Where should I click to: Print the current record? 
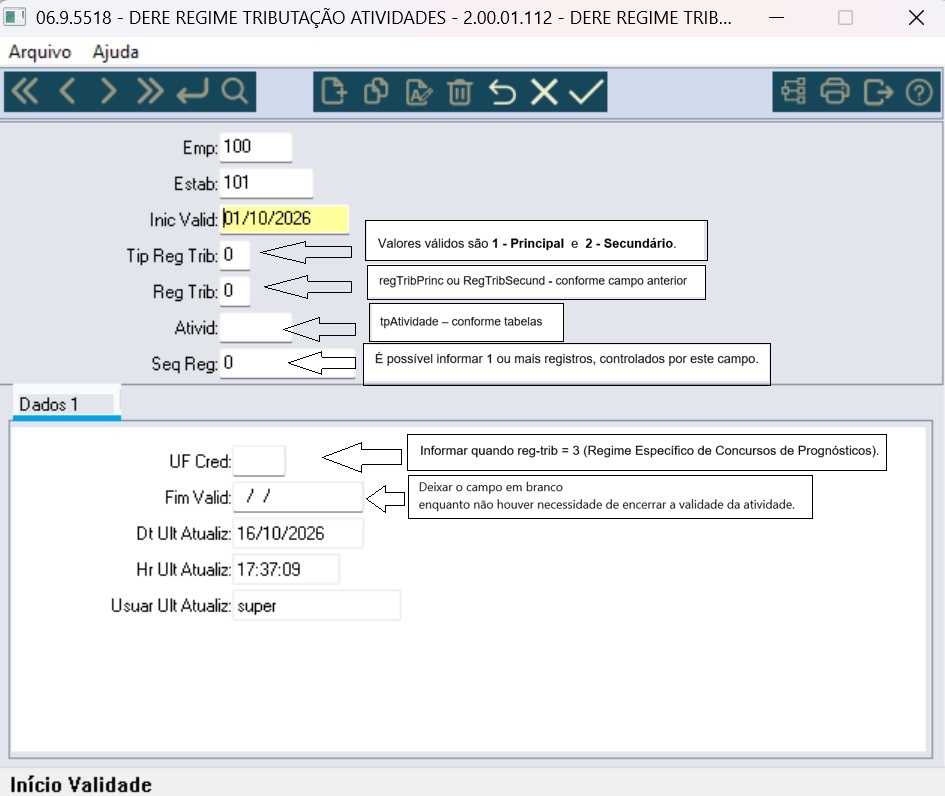tap(835, 92)
